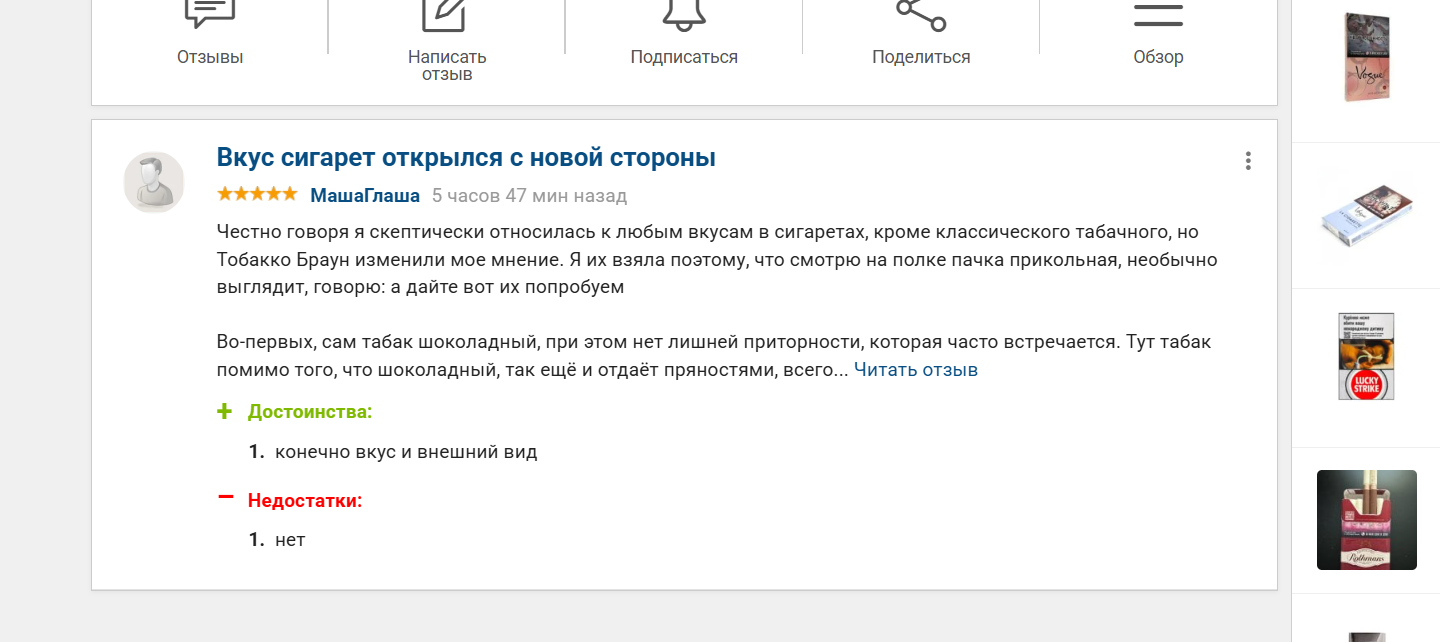Viewport: 1440px width, 642px height.
Task: Open the blue and white cigarette pack thumbnail
Action: pyautogui.click(x=1367, y=215)
